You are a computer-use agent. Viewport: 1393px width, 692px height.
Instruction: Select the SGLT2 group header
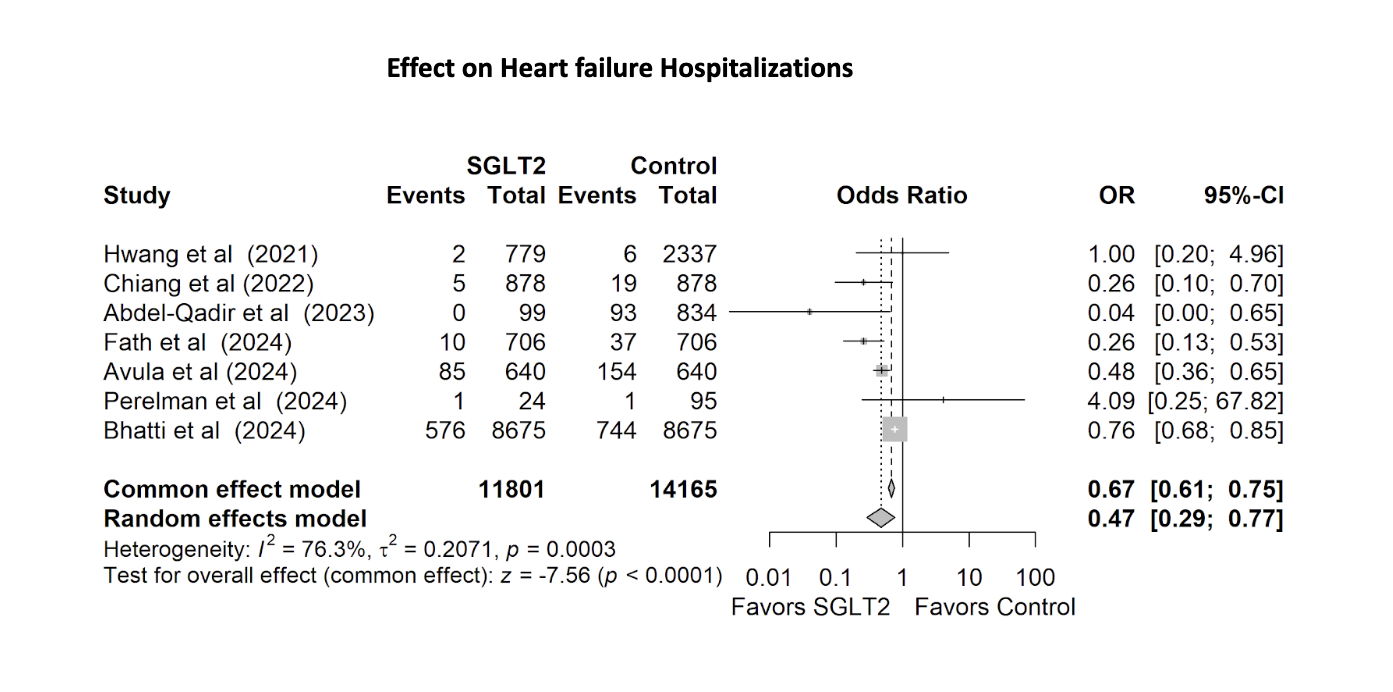(506, 166)
